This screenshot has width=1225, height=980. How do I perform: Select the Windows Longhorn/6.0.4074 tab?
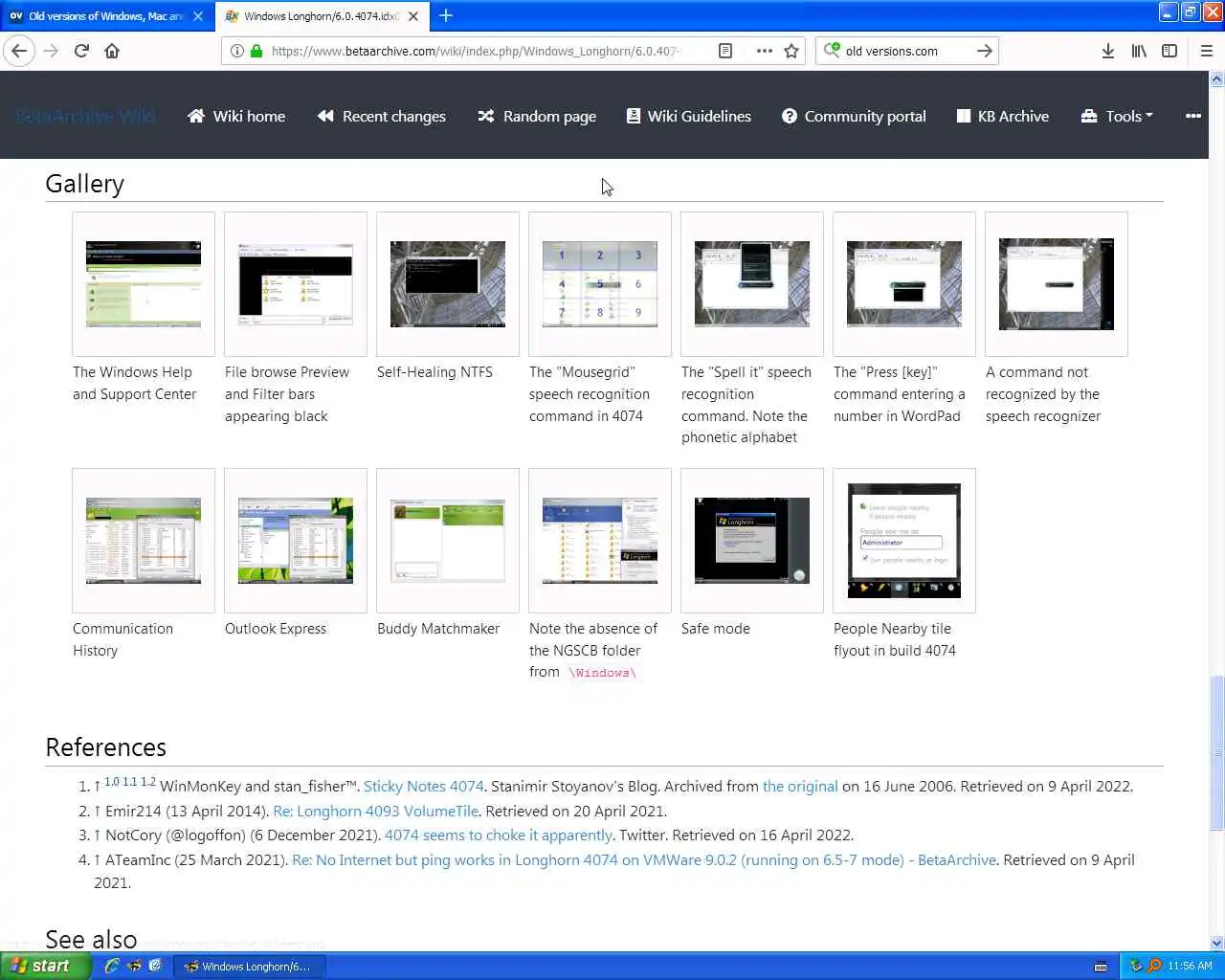(x=322, y=16)
